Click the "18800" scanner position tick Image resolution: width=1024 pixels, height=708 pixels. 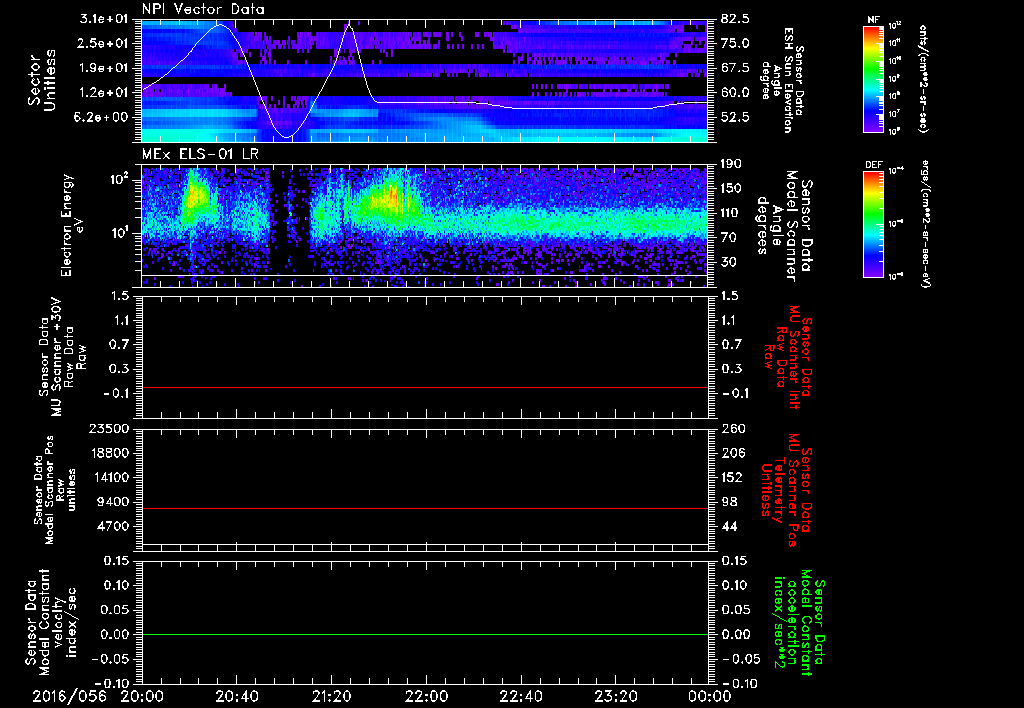[110, 453]
